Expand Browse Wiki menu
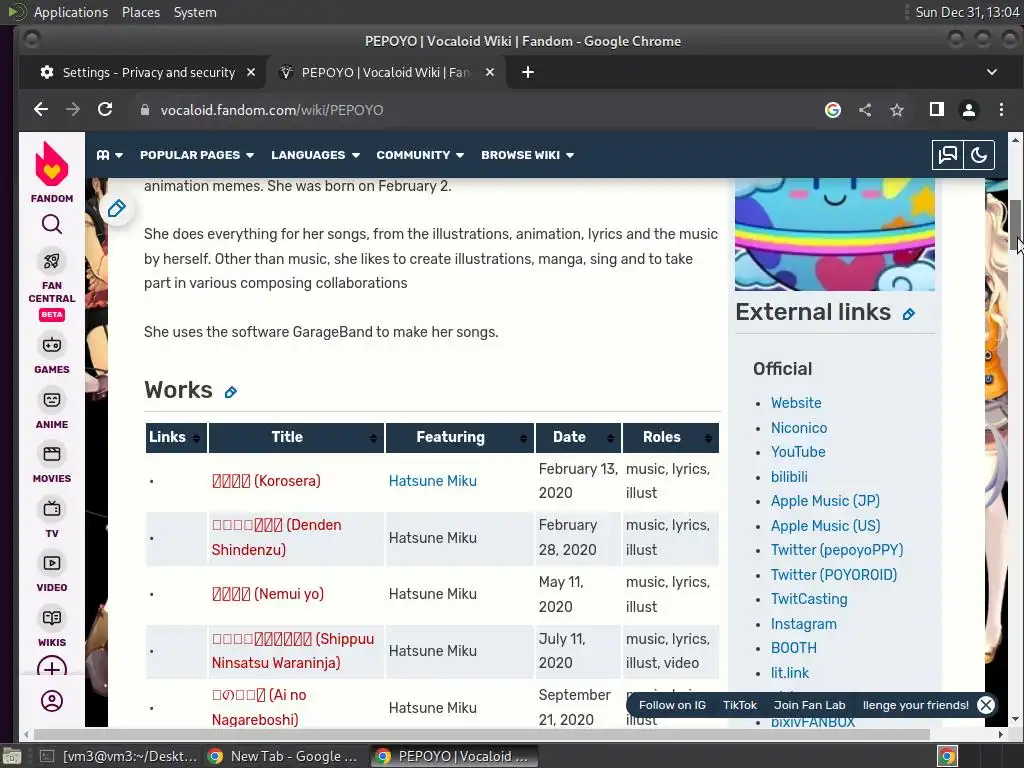Image resolution: width=1024 pixels, height=768 pixels. tap(527, 155)
